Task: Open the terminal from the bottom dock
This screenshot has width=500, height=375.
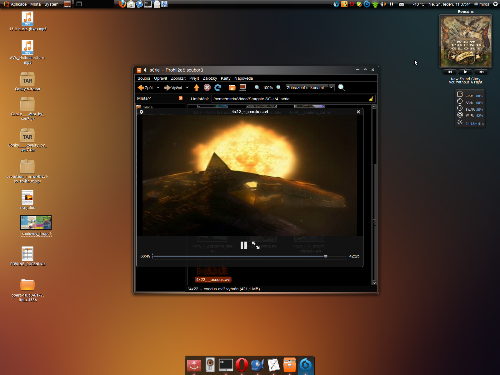Action: 226,365
